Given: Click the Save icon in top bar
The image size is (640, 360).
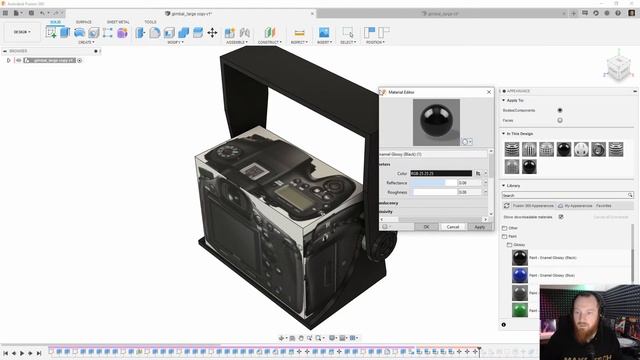Looking at the screenshot, I should pos(31,13).
